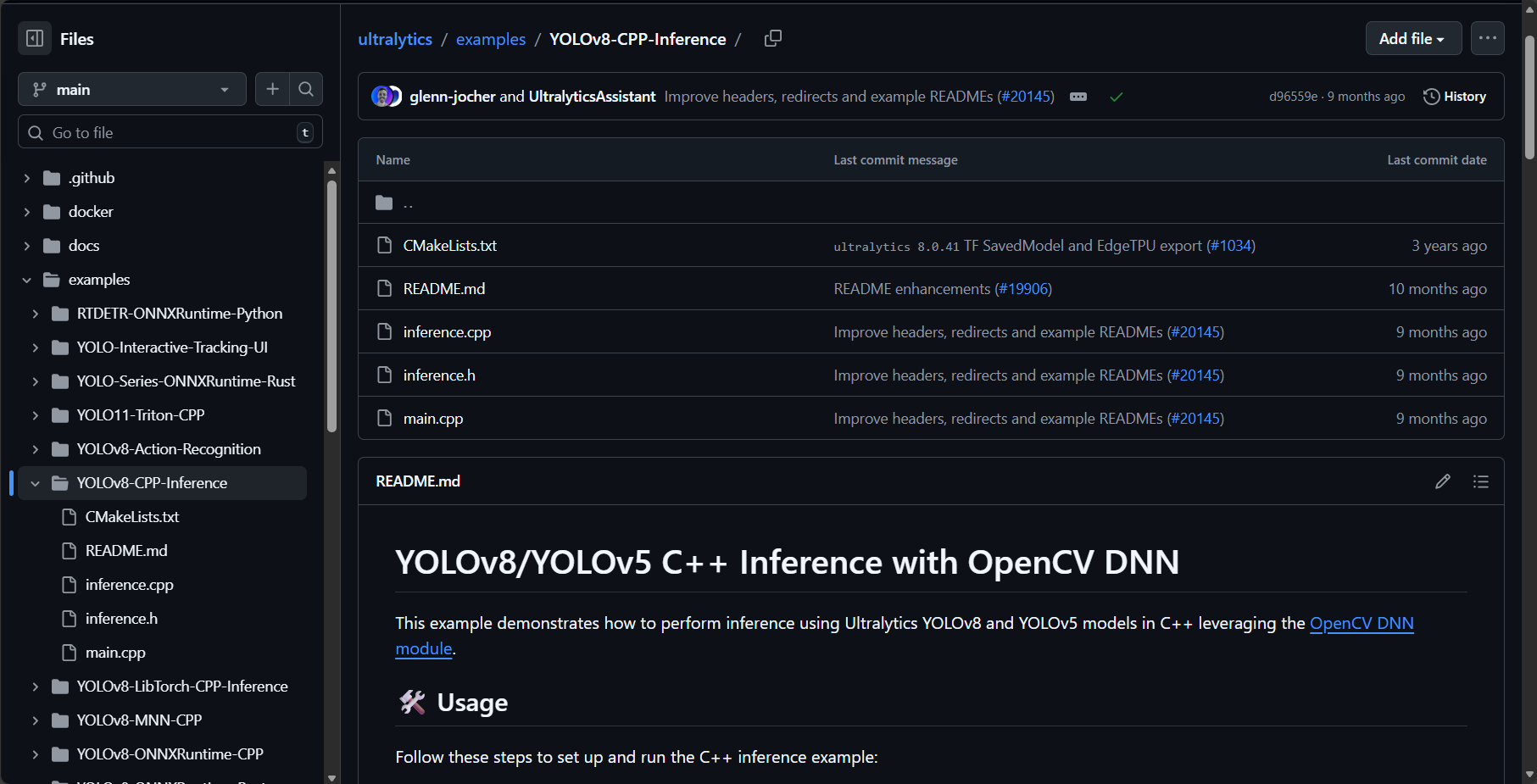Expand commit message details ellipsis
The width and height of the screenshot is (1537, 784).
pos(1078,97)
